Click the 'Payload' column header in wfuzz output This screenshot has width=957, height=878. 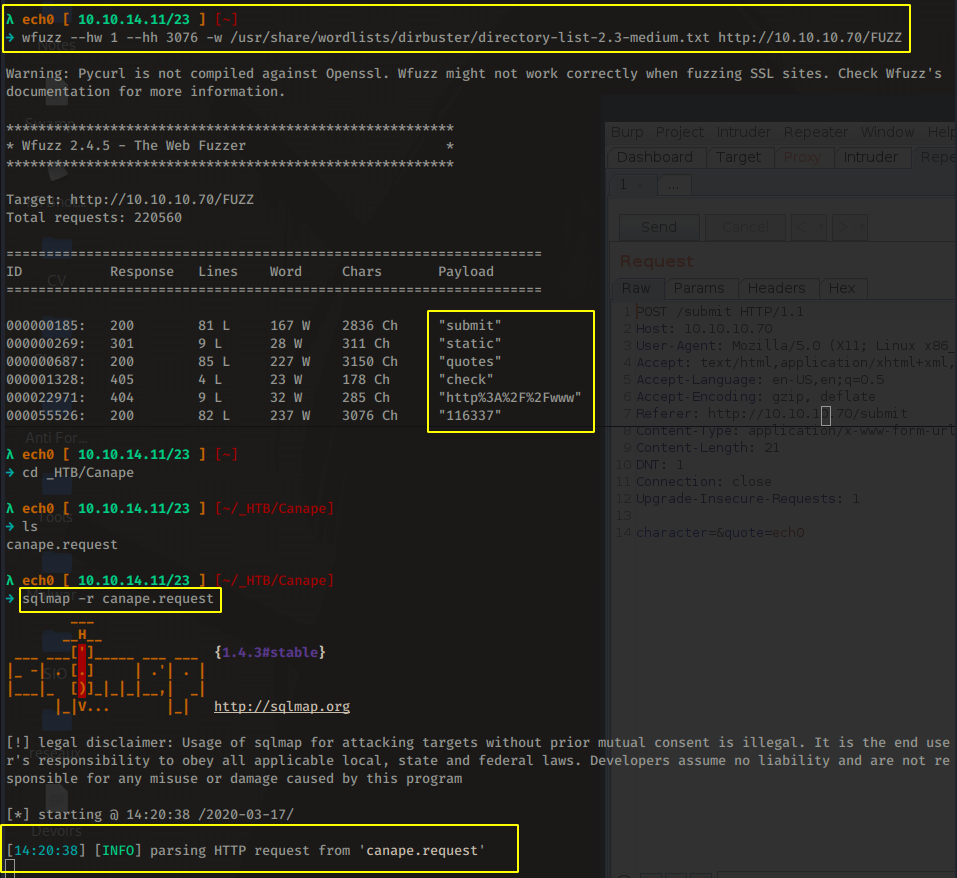(x=466, y=272)
